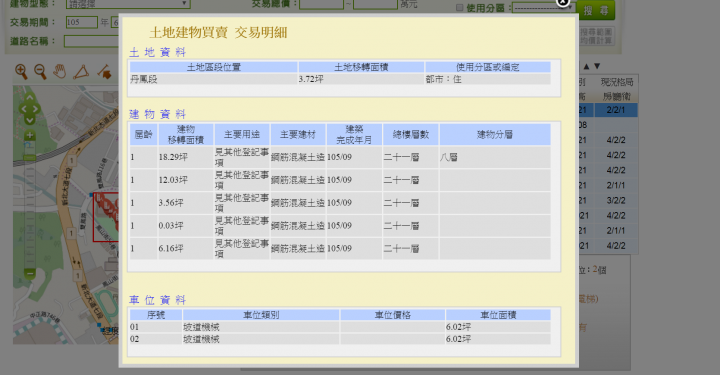Click 坡道機械 in parking row 02
This screenshot has width=720, height=375.
coord(261,339)
